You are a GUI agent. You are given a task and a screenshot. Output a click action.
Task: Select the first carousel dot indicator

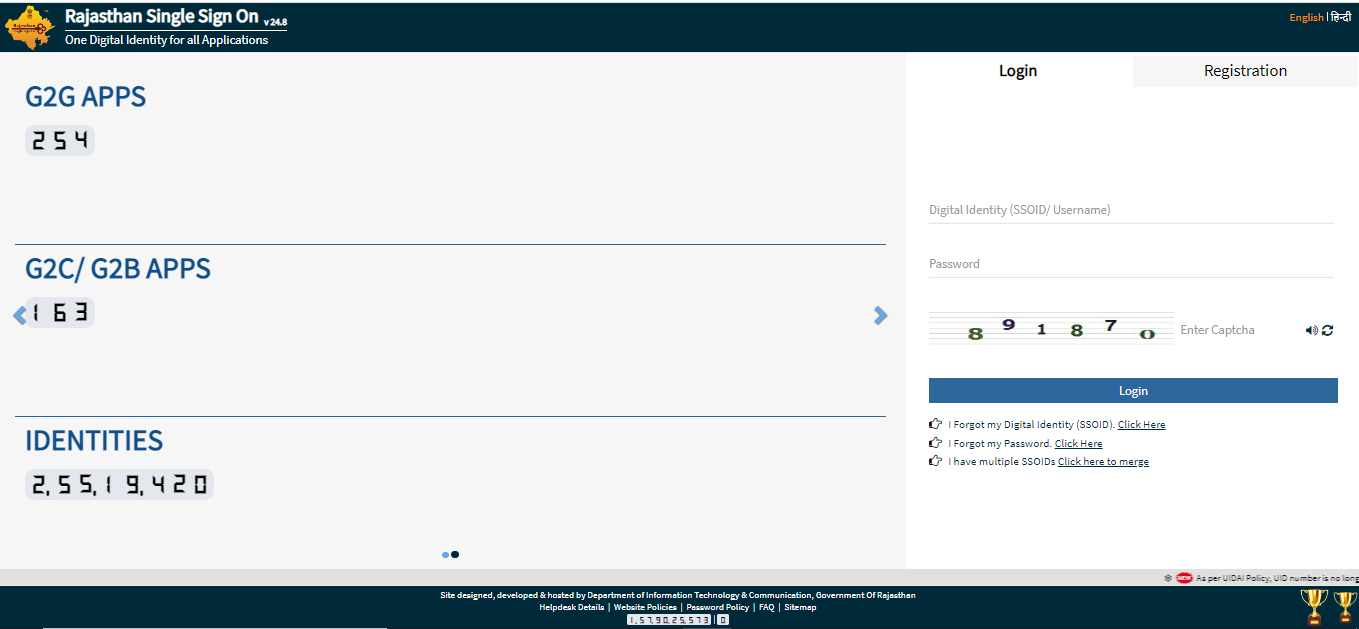click(445, 554)
